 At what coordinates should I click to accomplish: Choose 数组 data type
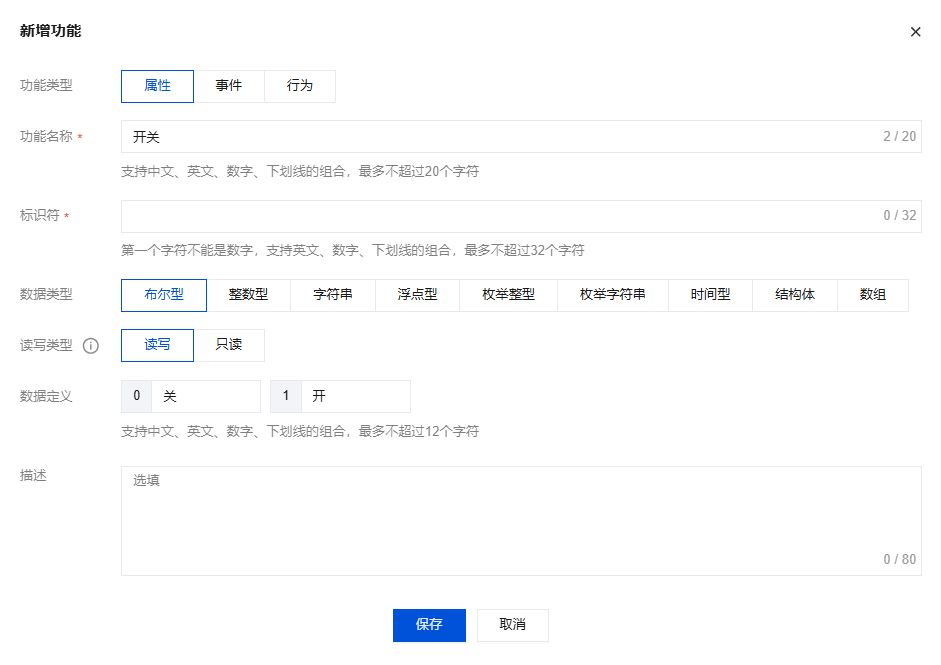coord(872,295)
